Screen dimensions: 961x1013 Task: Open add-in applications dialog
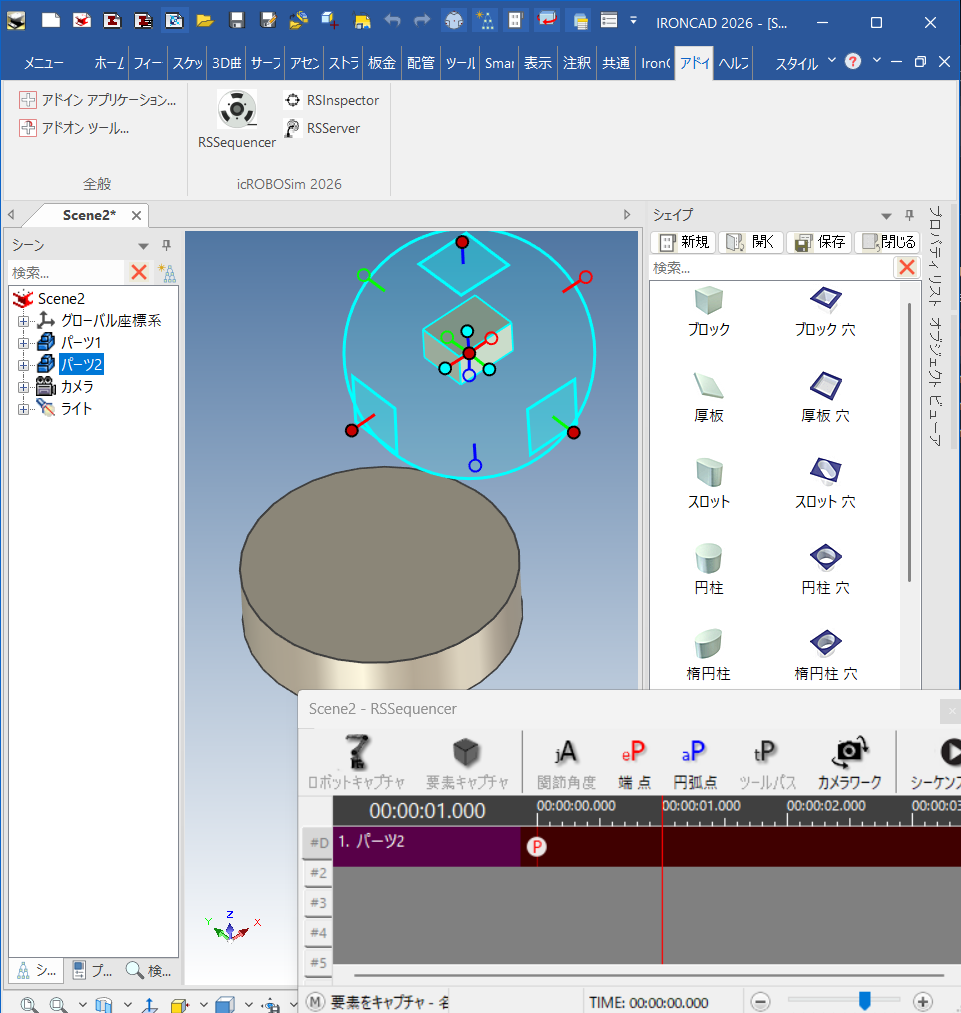coord(98,99)
